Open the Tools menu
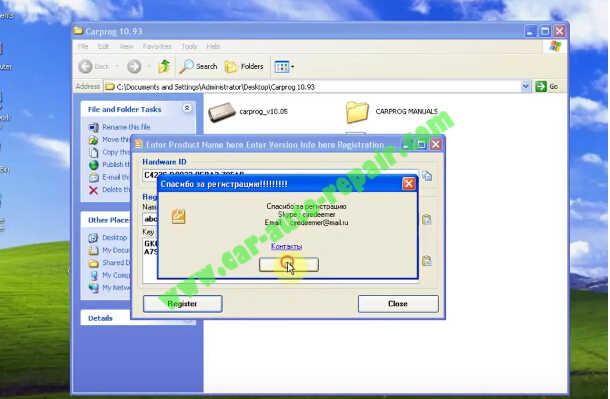The image size is (610, 399). tap(189, 46)
